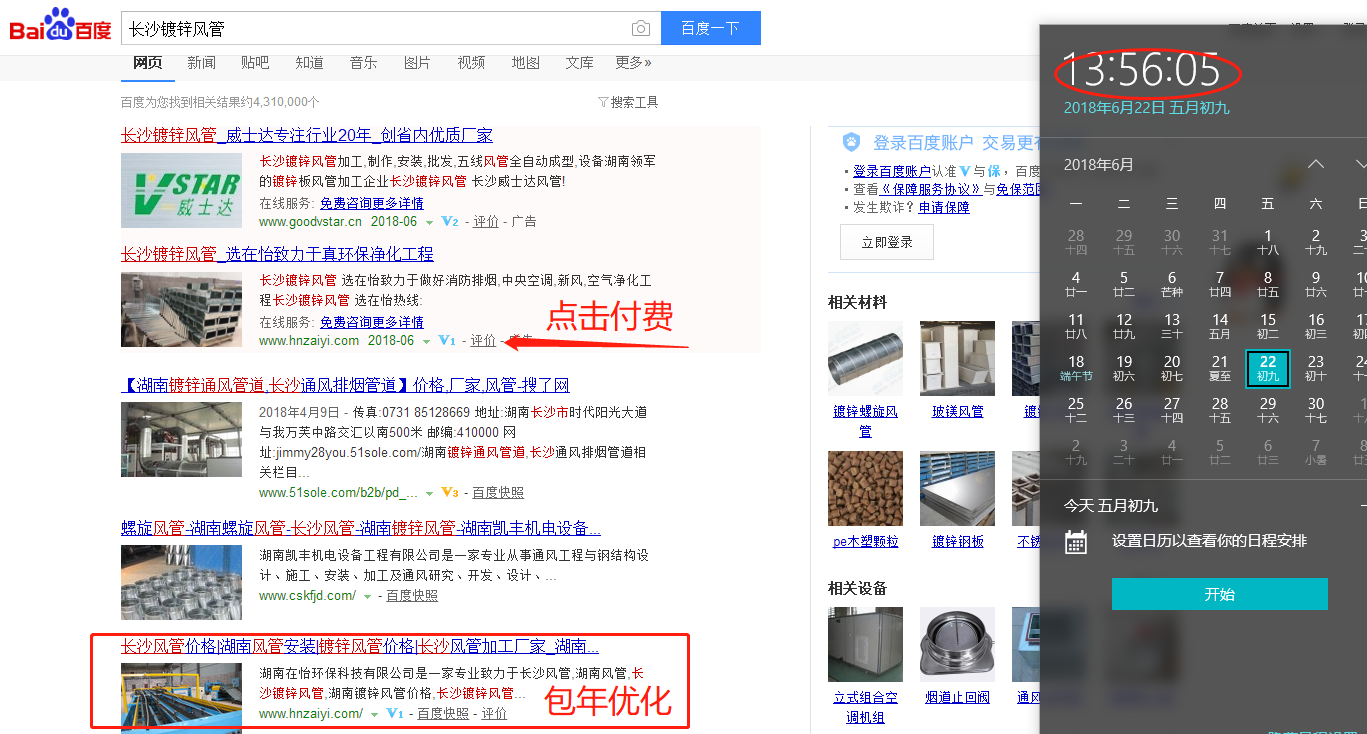1367x734 pixels.
Task: Click the 百度一下 search button
Action: point(710,28)
